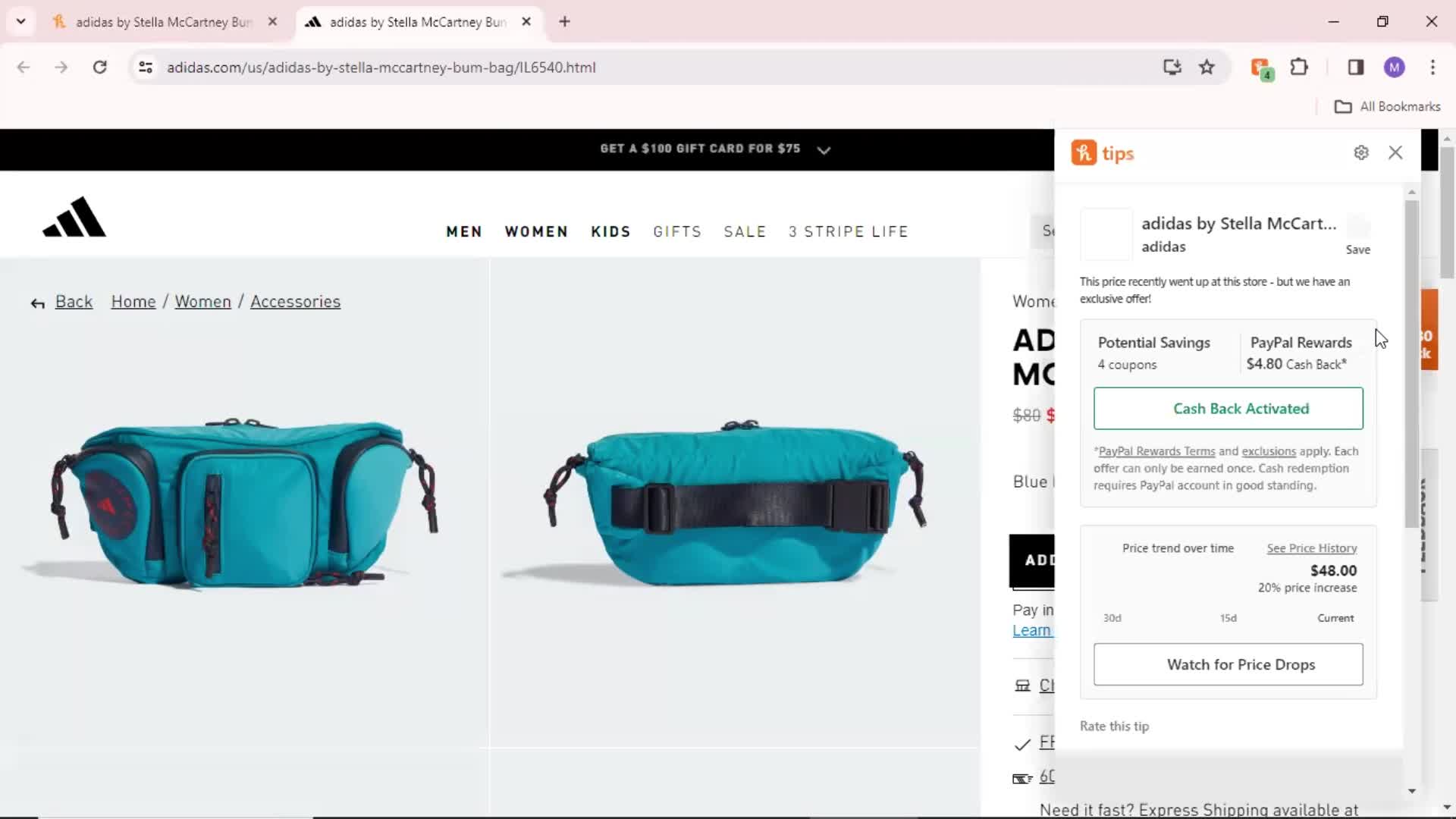Click the Honey Tips settings gear icon

pyautogui.click(x=1361, y=152)
